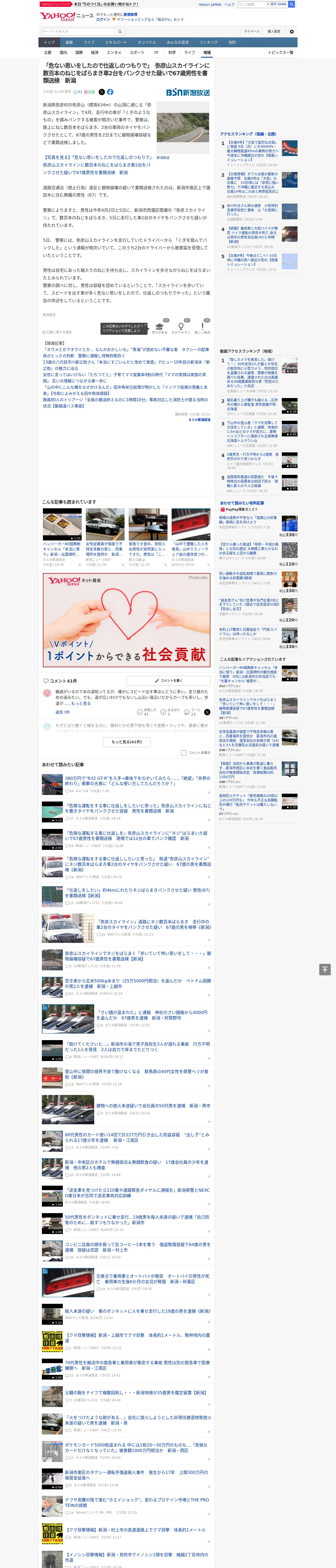Viewport: 336px width, 1568px height.
Task: Share the article on X from the byline
Action: [102, 92]
